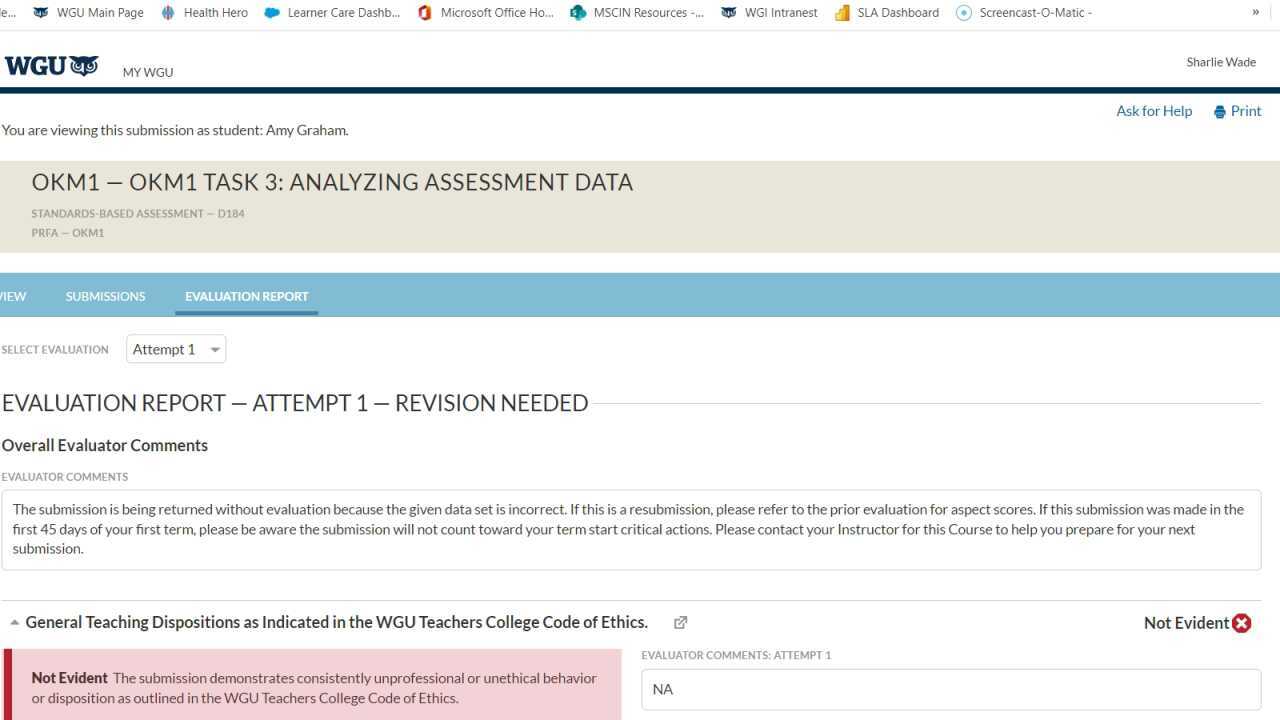This screenshot has height=720, width=1280.
Task: Click the red Not Evident X icon
Action: (1242, 623)
